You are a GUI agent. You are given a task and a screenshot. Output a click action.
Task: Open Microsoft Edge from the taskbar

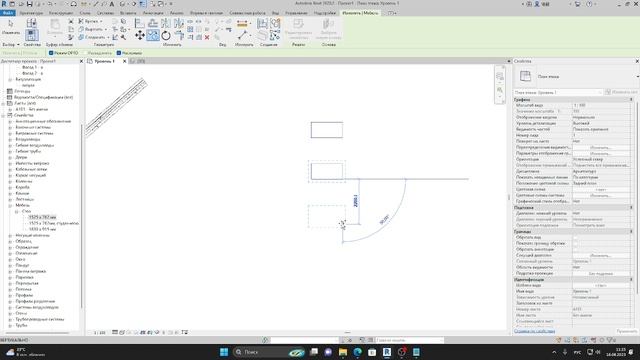tap(358, 352)
